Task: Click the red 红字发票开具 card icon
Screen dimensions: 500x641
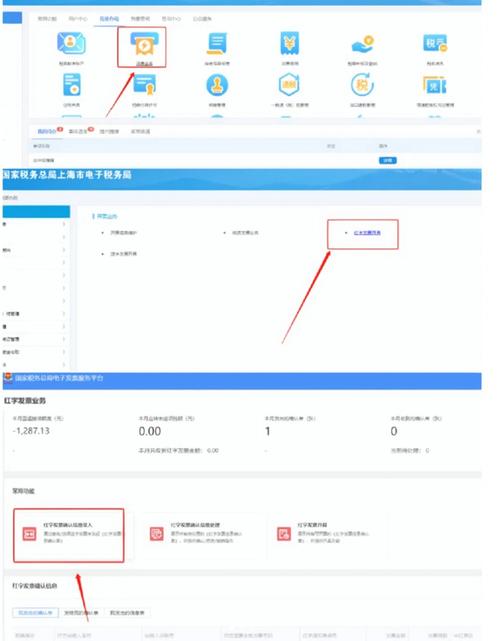Action: [x=284, y=533]
